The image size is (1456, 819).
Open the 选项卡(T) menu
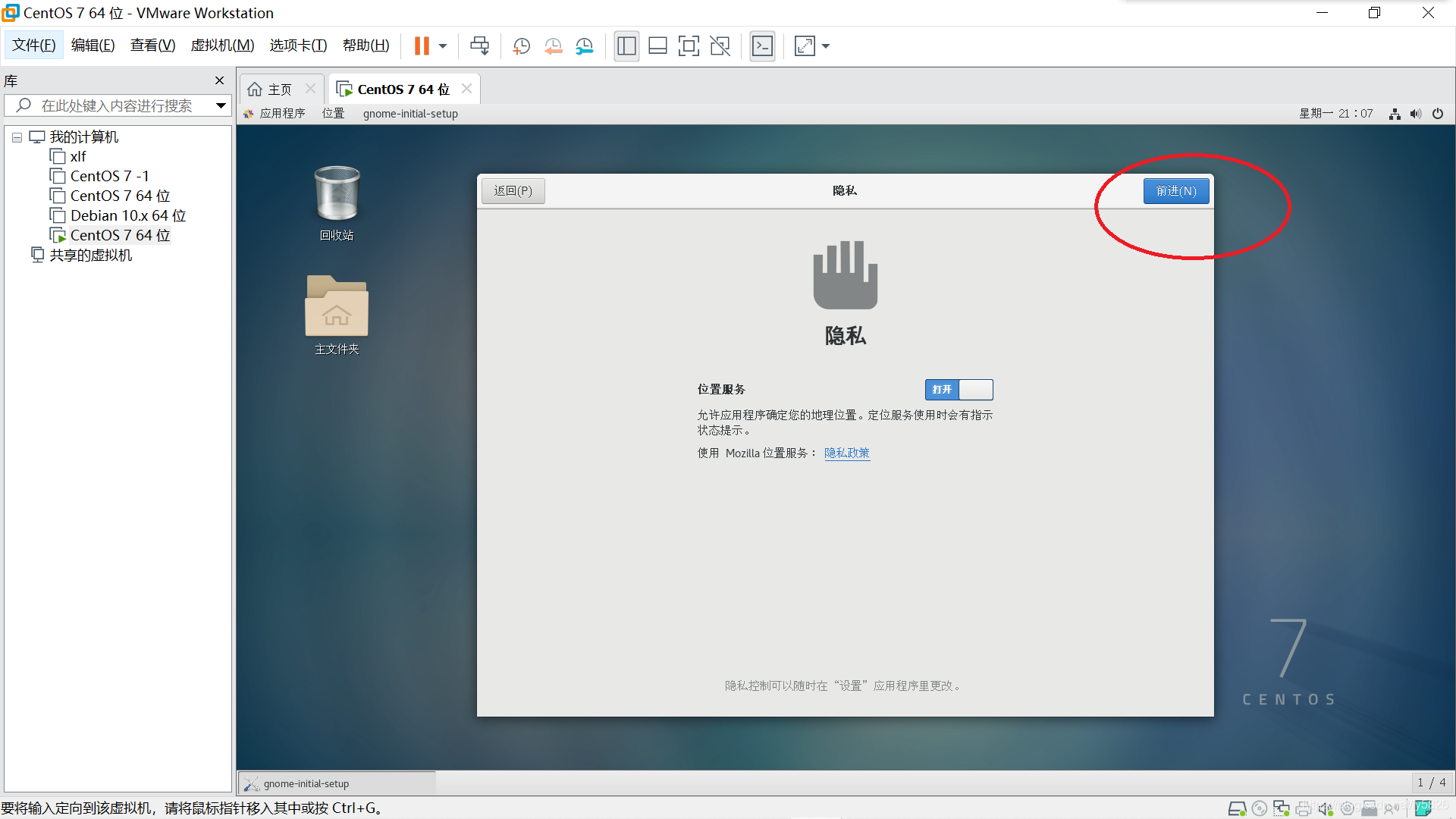click(x=298, y=45)
